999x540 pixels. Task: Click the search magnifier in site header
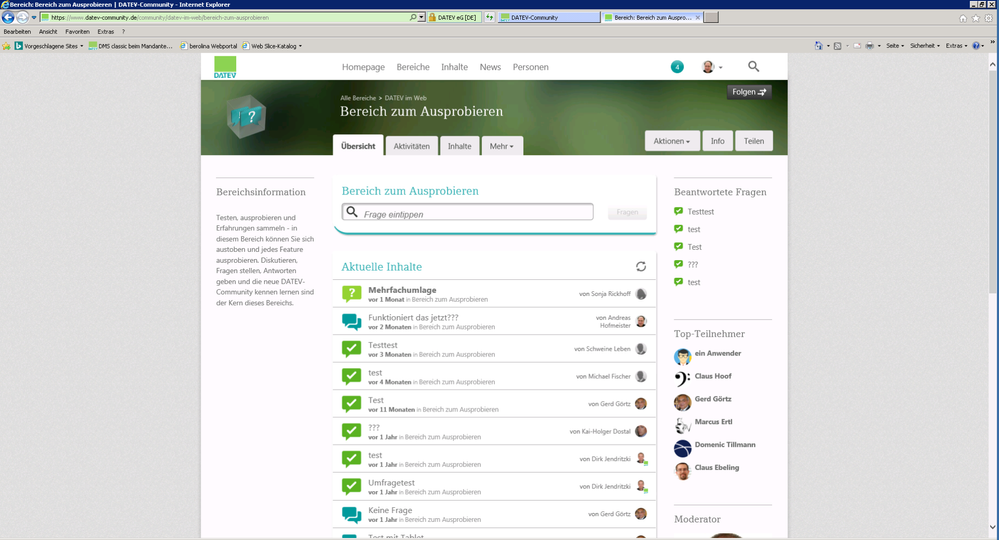tap(754, 66)
